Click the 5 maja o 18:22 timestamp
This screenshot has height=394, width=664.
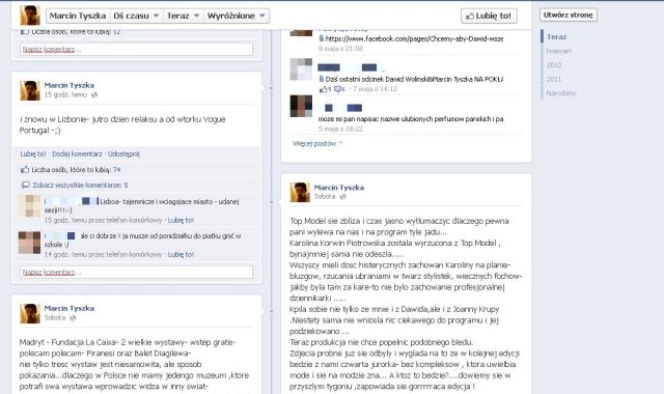pyautogui.click(x=340, y=129)
